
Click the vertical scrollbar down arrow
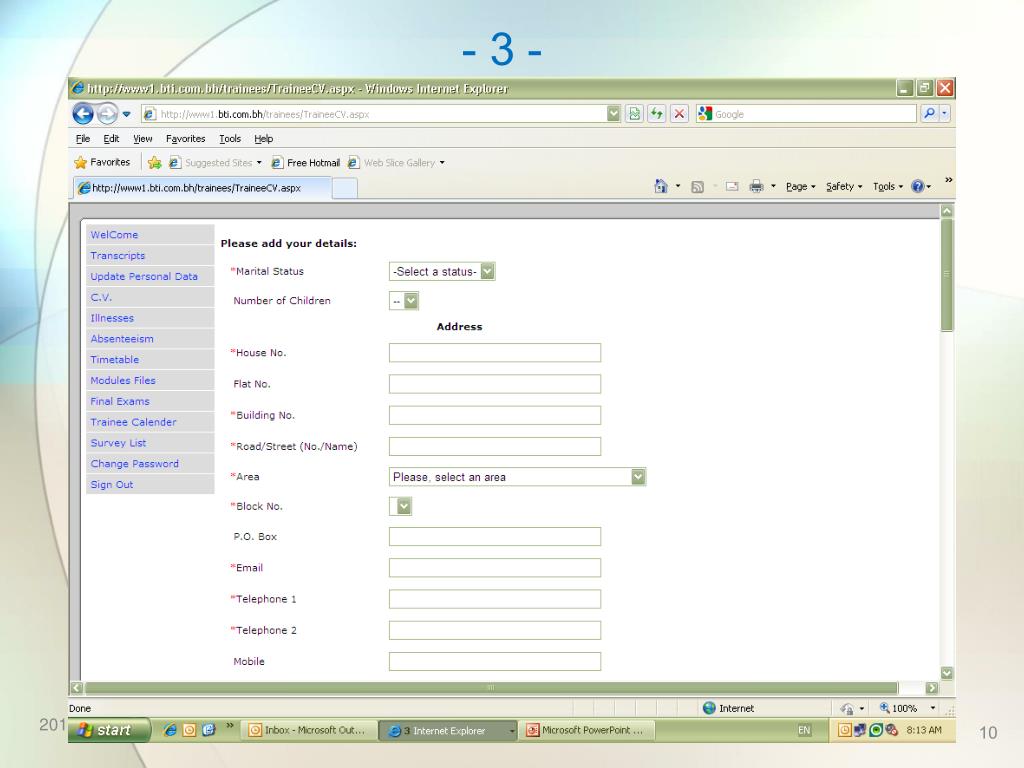(947, 673)
